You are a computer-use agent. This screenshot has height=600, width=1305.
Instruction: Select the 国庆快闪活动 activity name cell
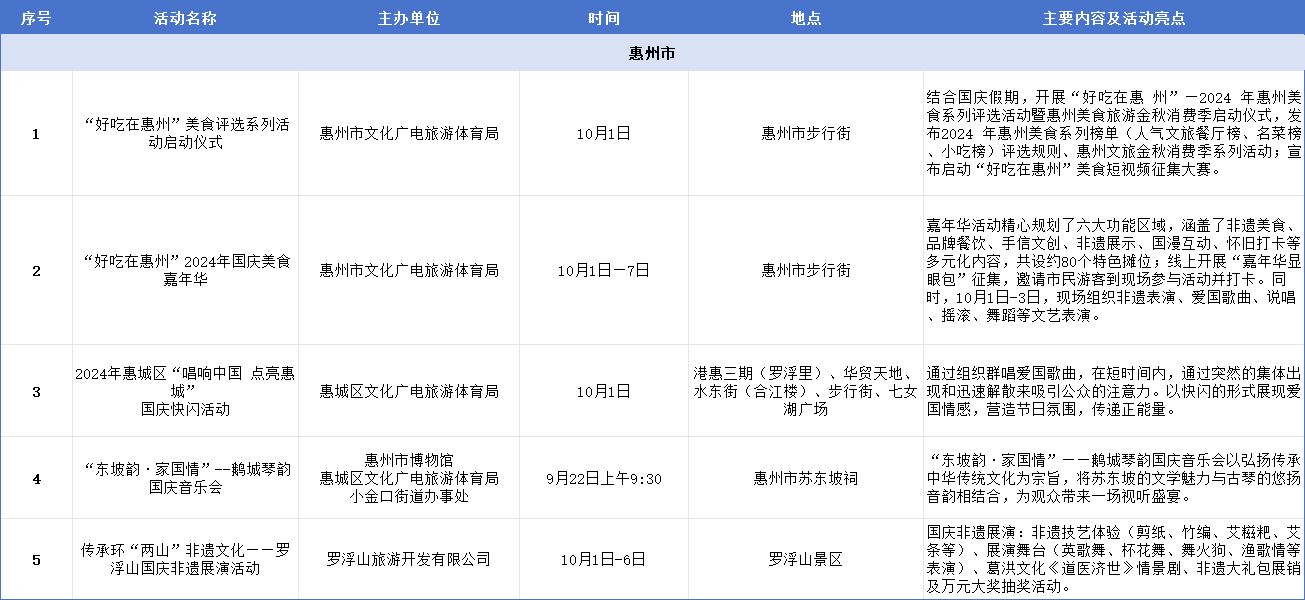pyautogui.click(x=185, y=391)
